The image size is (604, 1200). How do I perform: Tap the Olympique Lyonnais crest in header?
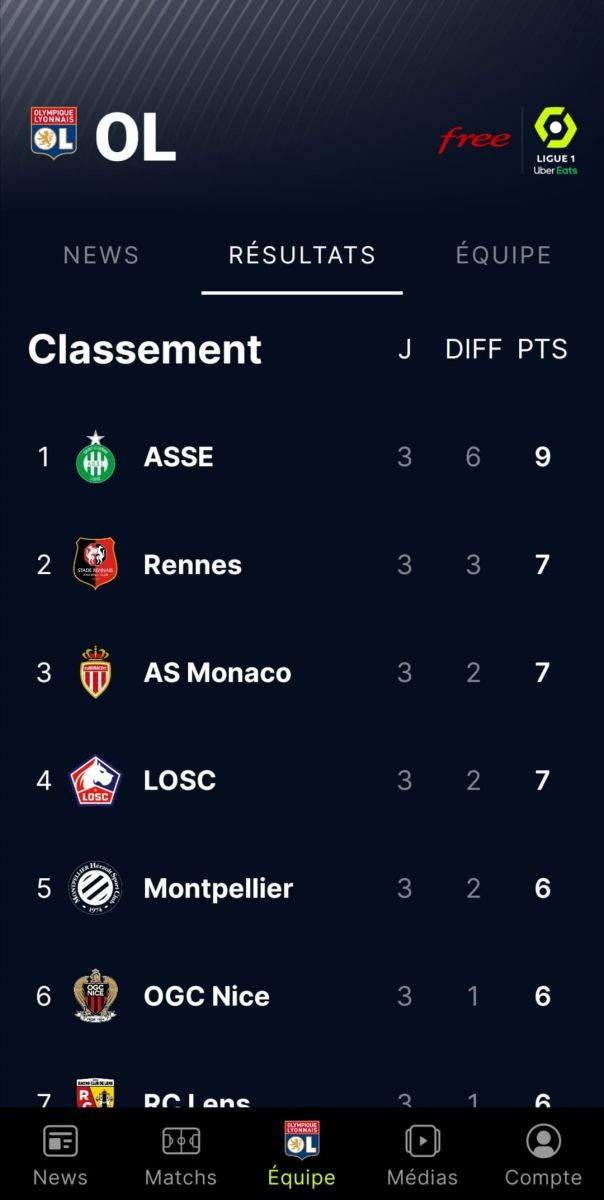[54, 133]
